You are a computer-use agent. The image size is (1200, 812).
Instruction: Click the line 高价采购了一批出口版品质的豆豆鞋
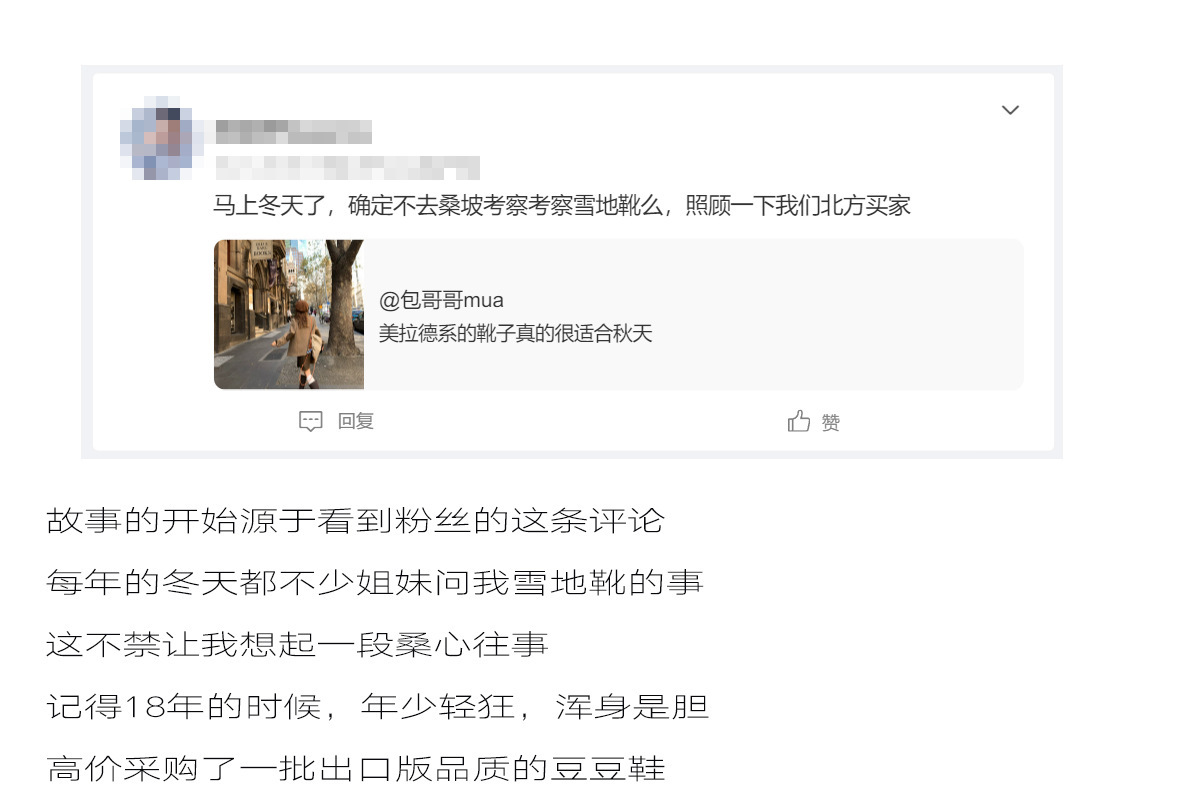(x=355, y=769)
